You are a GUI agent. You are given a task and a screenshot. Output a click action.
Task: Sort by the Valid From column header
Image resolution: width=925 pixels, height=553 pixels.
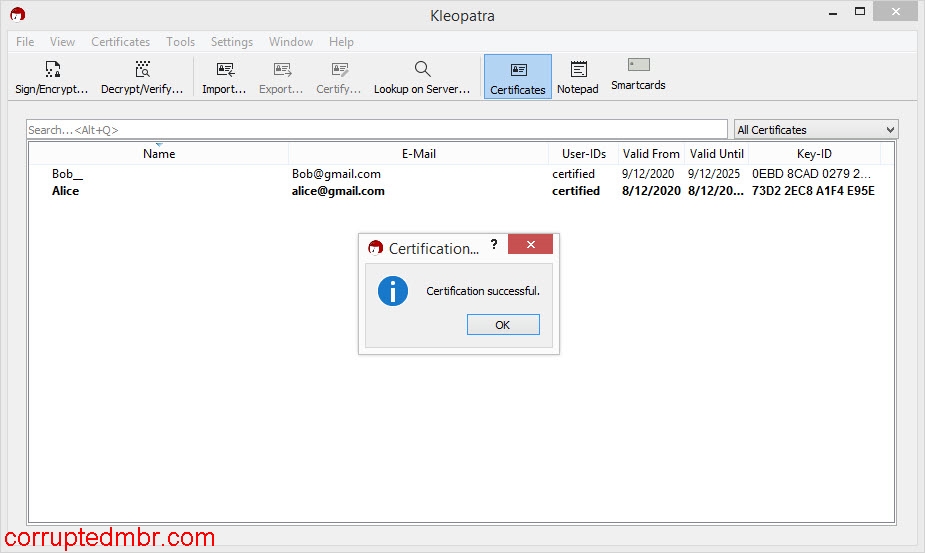pos(651,153)
